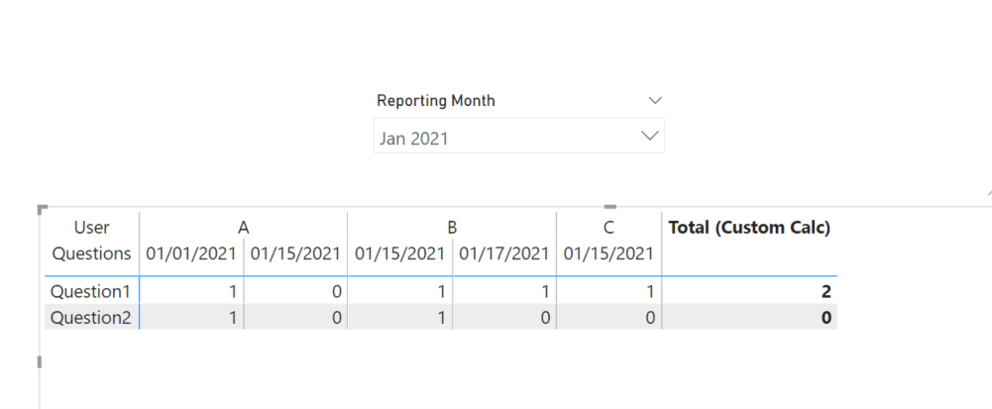The image size is (992, 409).
Task: Grab the matrix left-edge resize handle
Action: pos(39,362)
